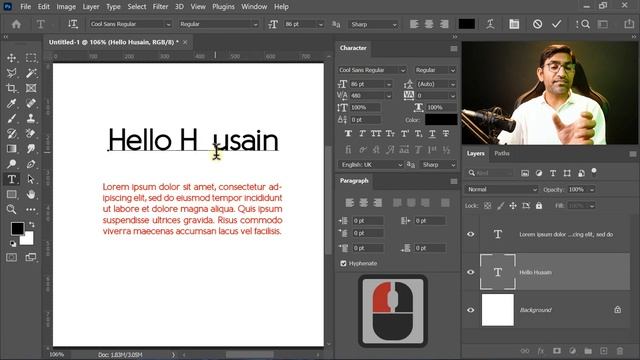The image size is (640, 360).
Task: Open the tracking 480 dropdown
Action: 389,96
